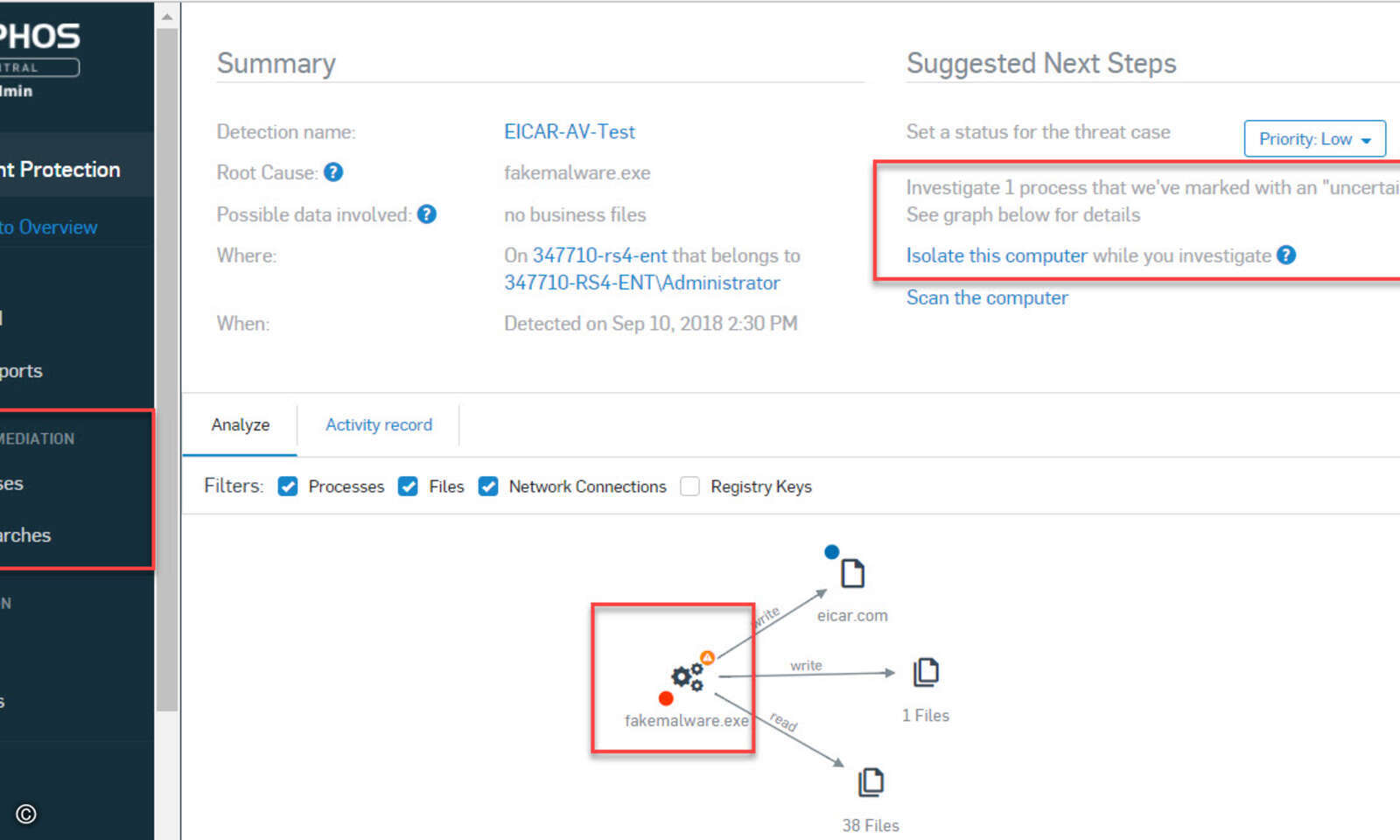The image size is (1400, 840).
Task: Open the Priority: Low dropdown
Action: click(x=1314, y=138)
